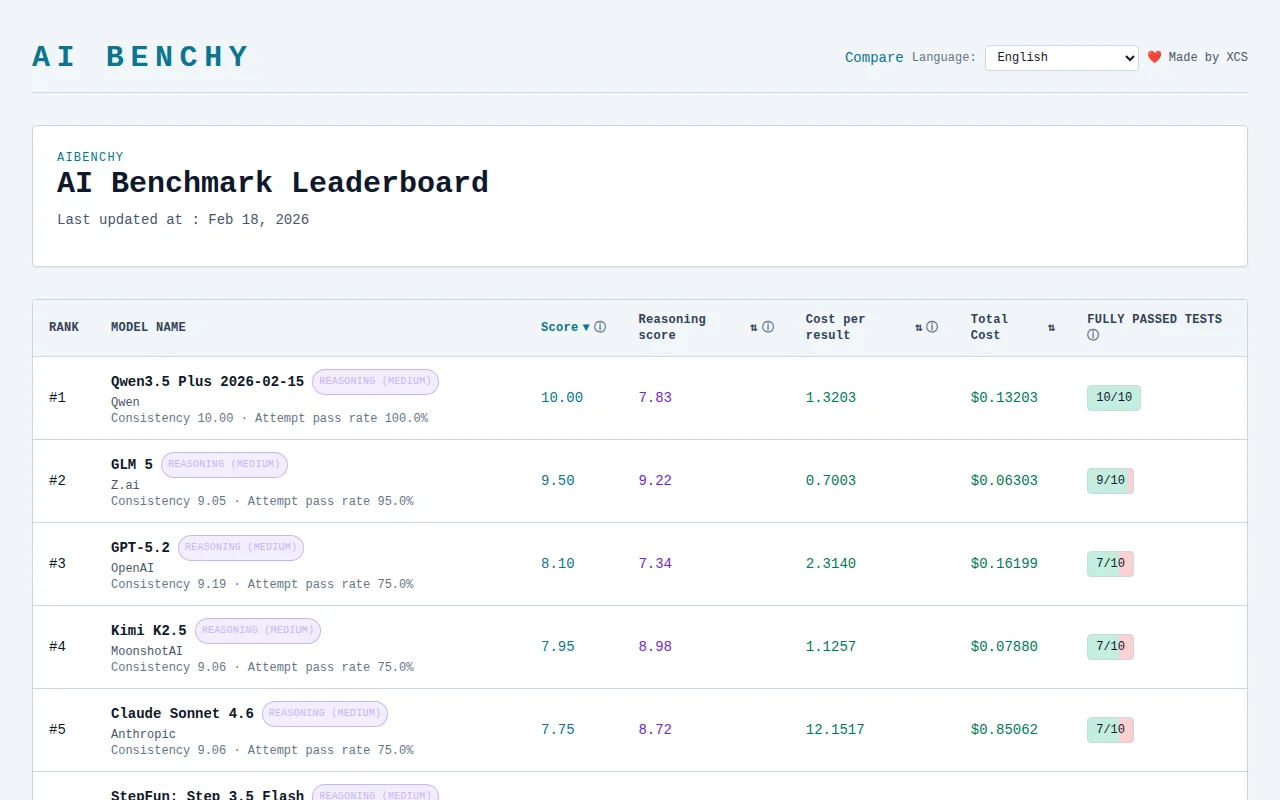This screenshot has height=800, width=1280.
Task: Click the cost per result 12.1517
Action: pos(835,730)
